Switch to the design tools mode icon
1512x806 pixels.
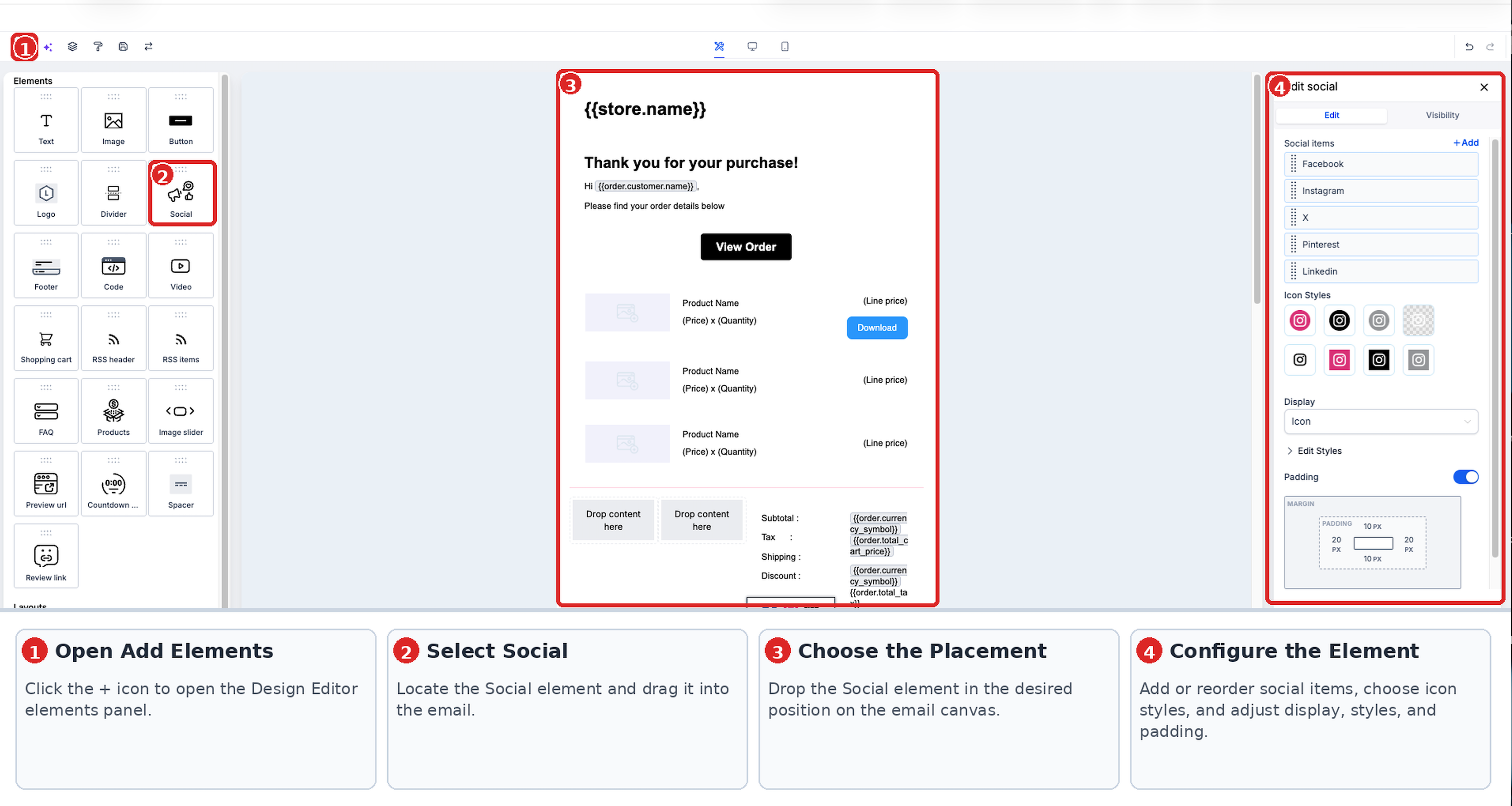[x=719, y=46]
